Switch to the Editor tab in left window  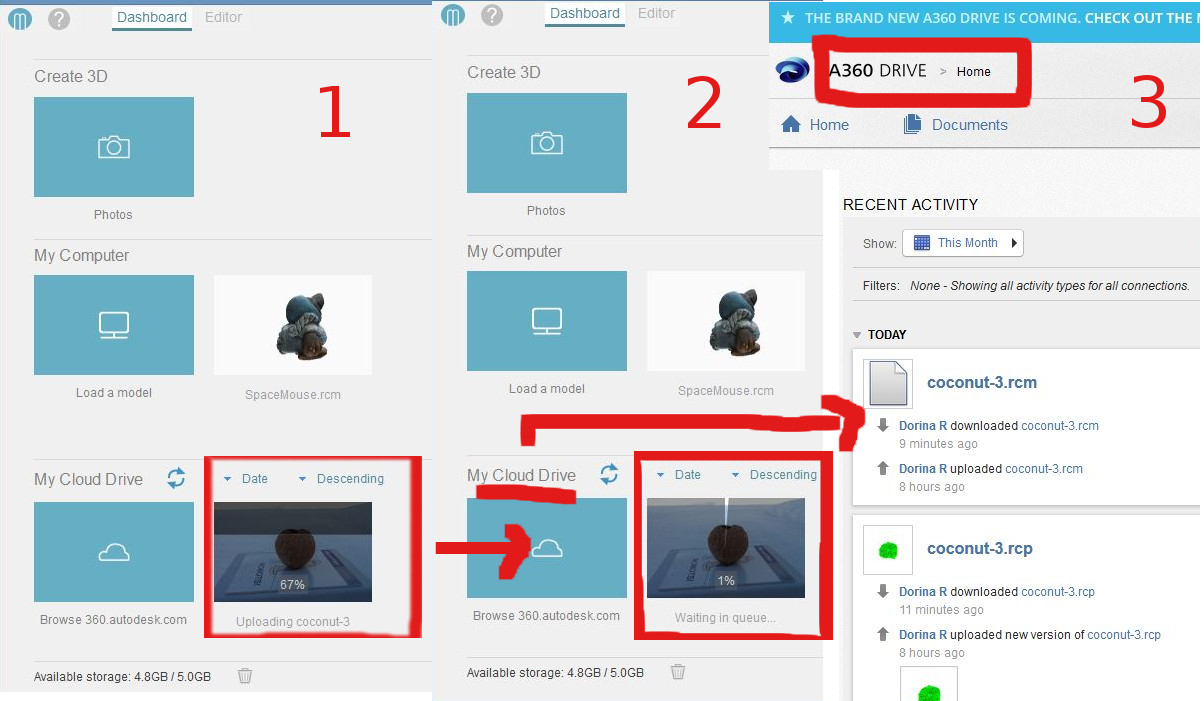pyautogui.click(x=224, y=17)
